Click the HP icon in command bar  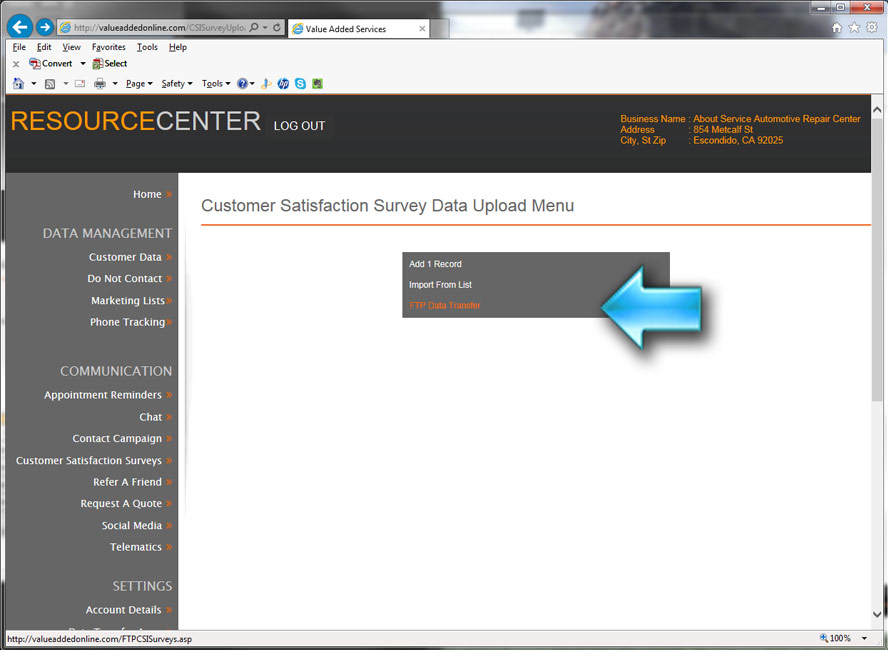tap(284, 84)
